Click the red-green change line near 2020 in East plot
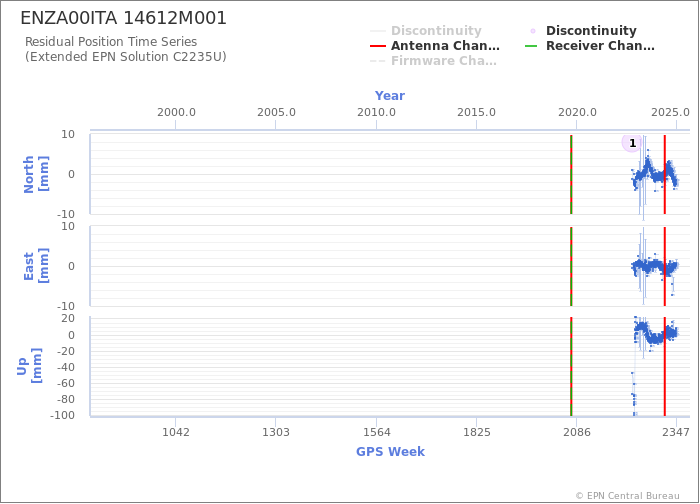The image size is (700, 504). pos(571,267)
